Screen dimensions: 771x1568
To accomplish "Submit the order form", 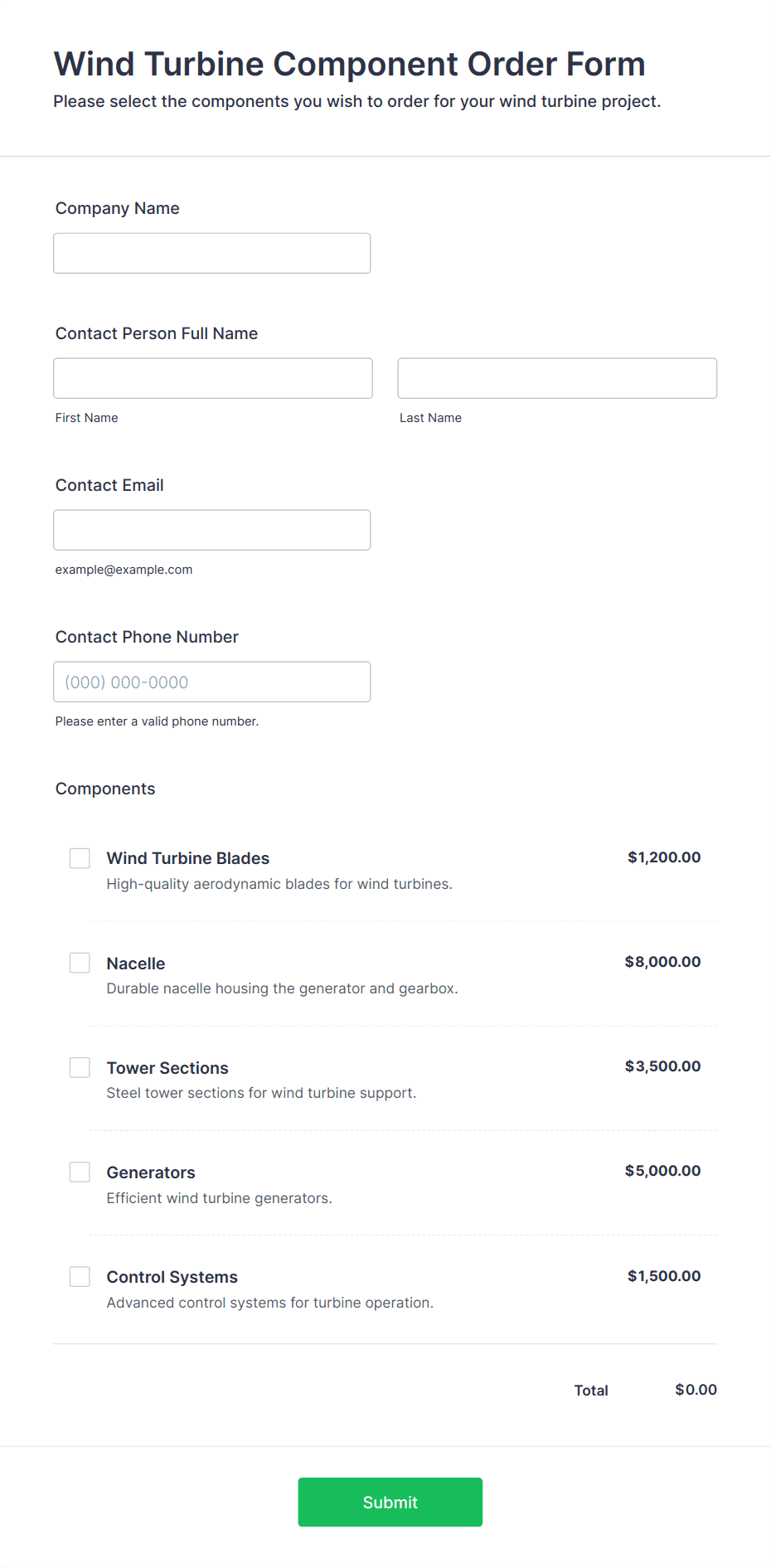I will pyautogui.click(x=390, y=1502).
